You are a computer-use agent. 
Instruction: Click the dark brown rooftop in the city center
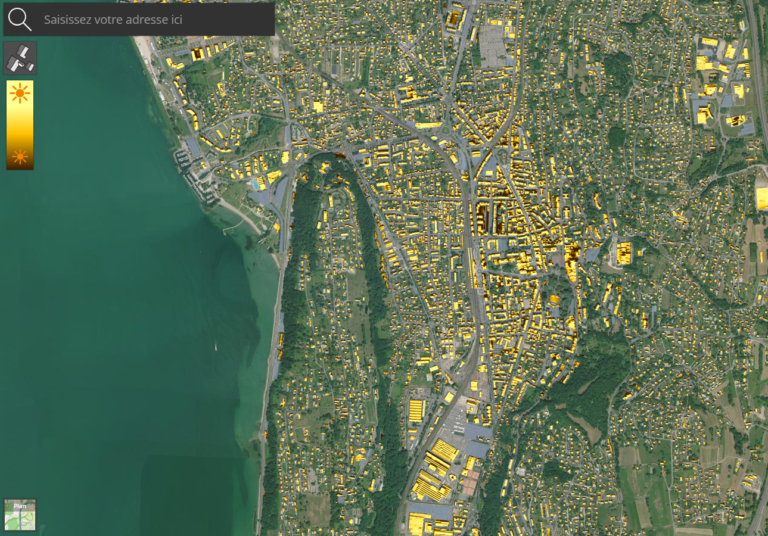point(492,217)
